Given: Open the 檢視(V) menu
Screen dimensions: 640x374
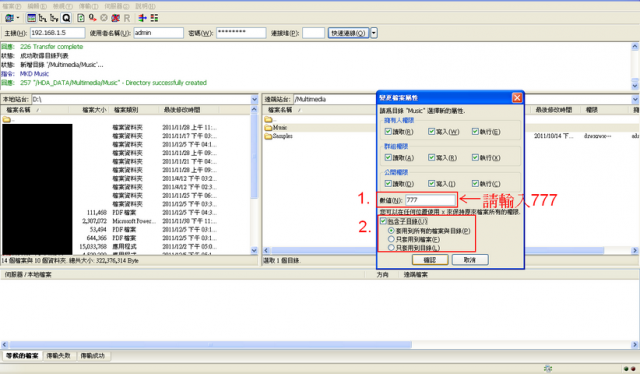Looking at the screenshot, I should click(62, 6).
